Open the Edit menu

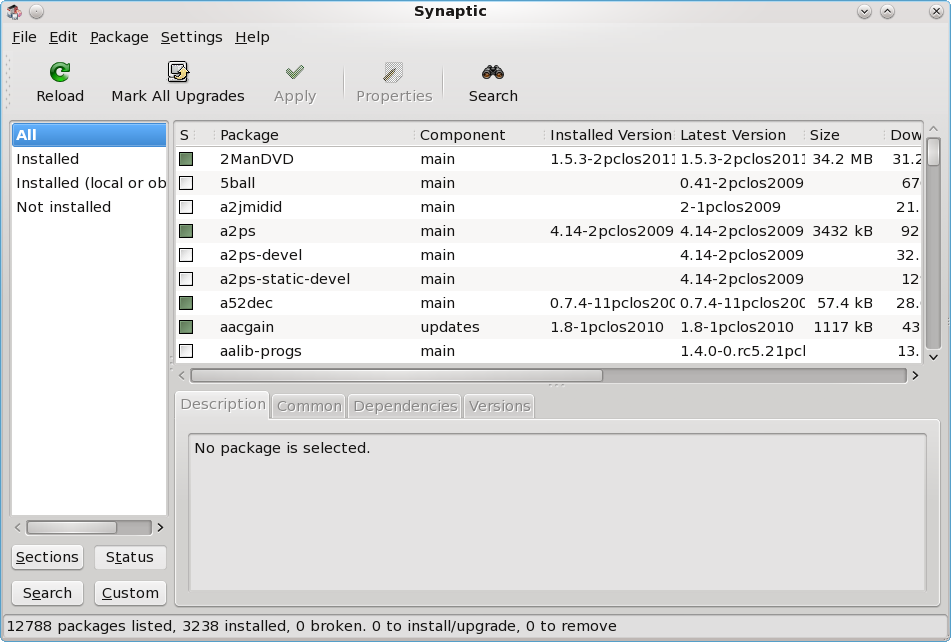[63, 37]
